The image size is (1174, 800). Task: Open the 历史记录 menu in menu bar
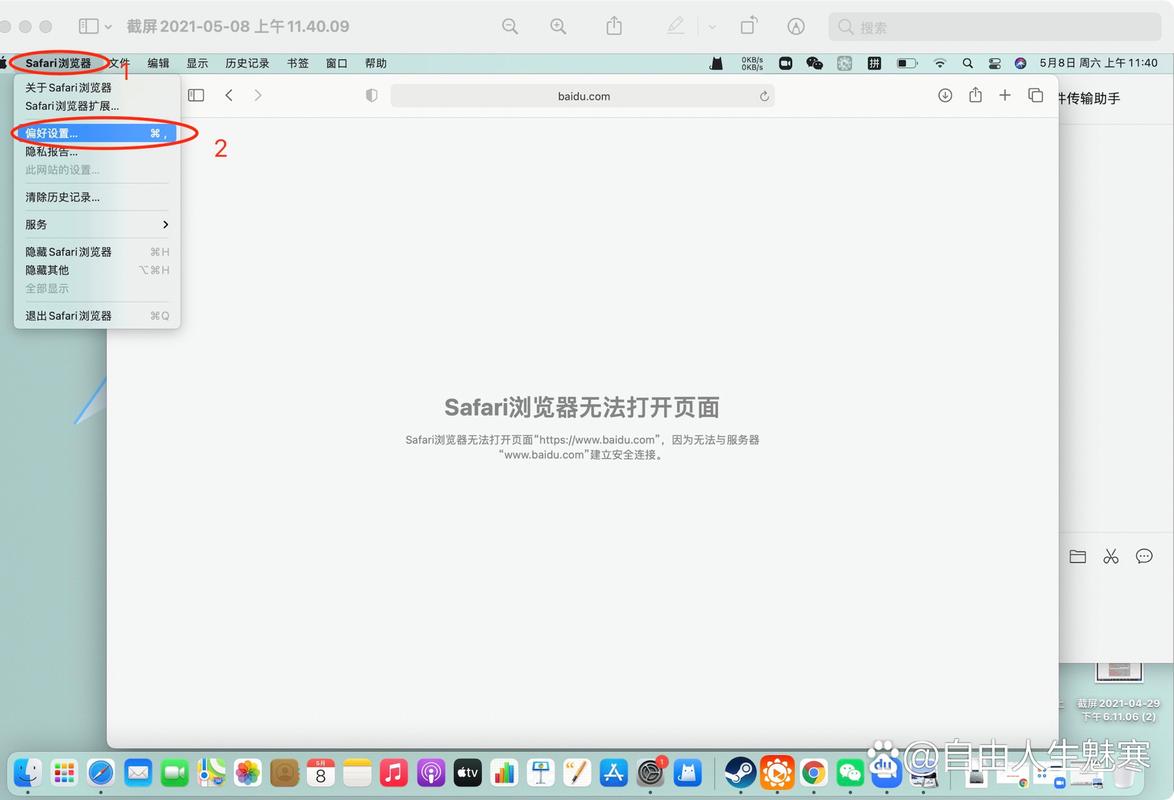(247, 63)
